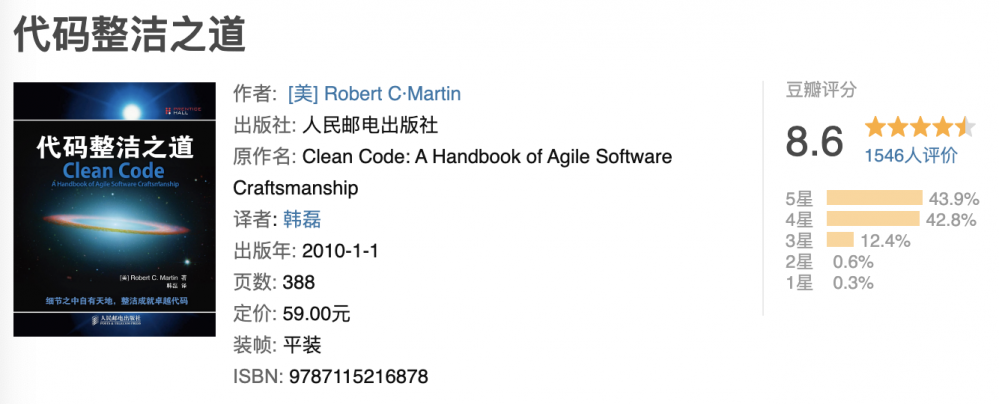Image resolution: width=999 pixels, height=404 pixels.
Task: Click the five-star rating icons
Action: click(x=920, y=127)
